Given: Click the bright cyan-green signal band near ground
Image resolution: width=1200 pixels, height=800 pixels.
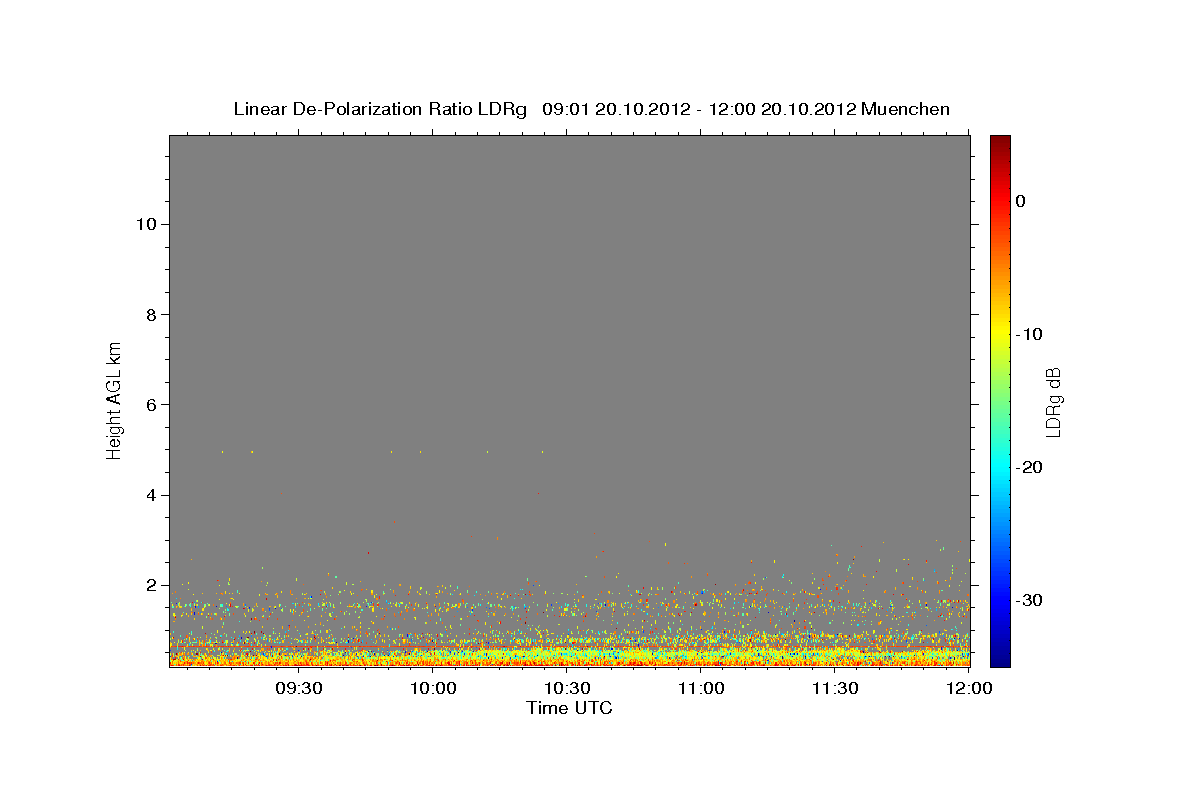Looking at the screenshot, I should point(570,655).
